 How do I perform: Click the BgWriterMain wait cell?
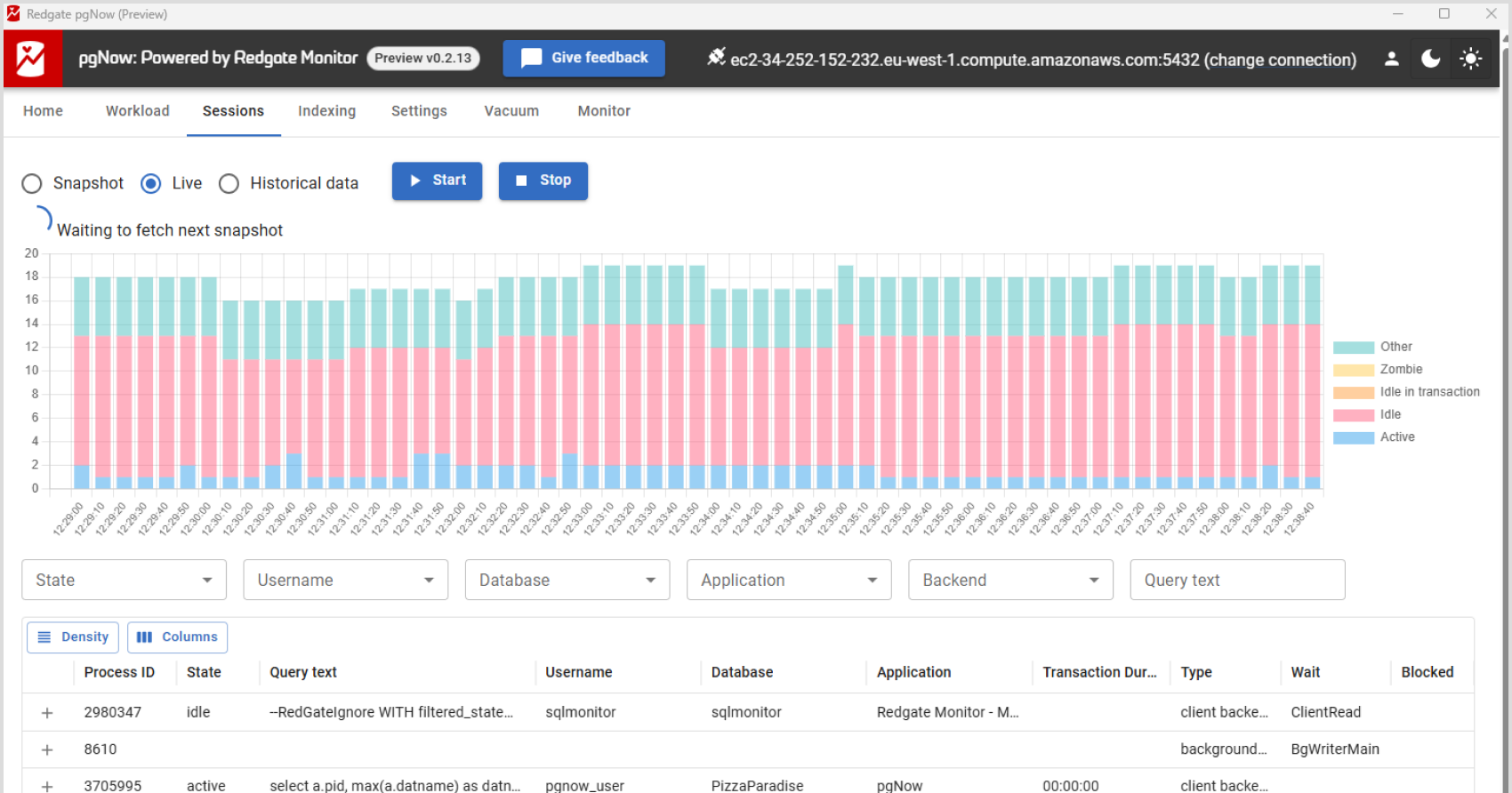[1334, 749]
